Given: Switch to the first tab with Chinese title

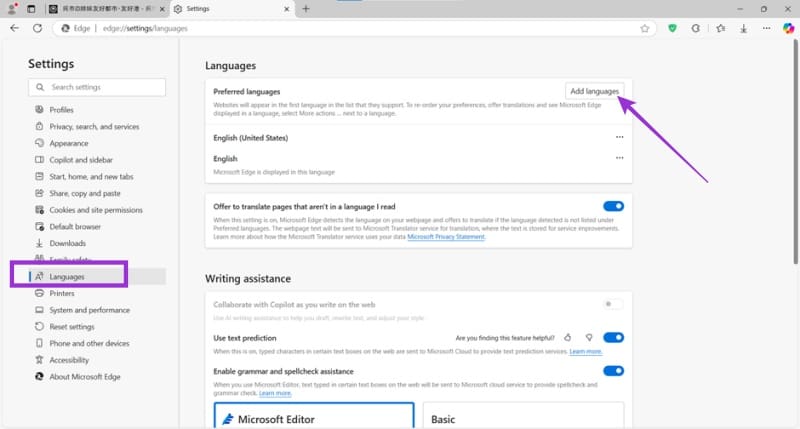Looking at the screenshot, I should click(x=107, y=9).
